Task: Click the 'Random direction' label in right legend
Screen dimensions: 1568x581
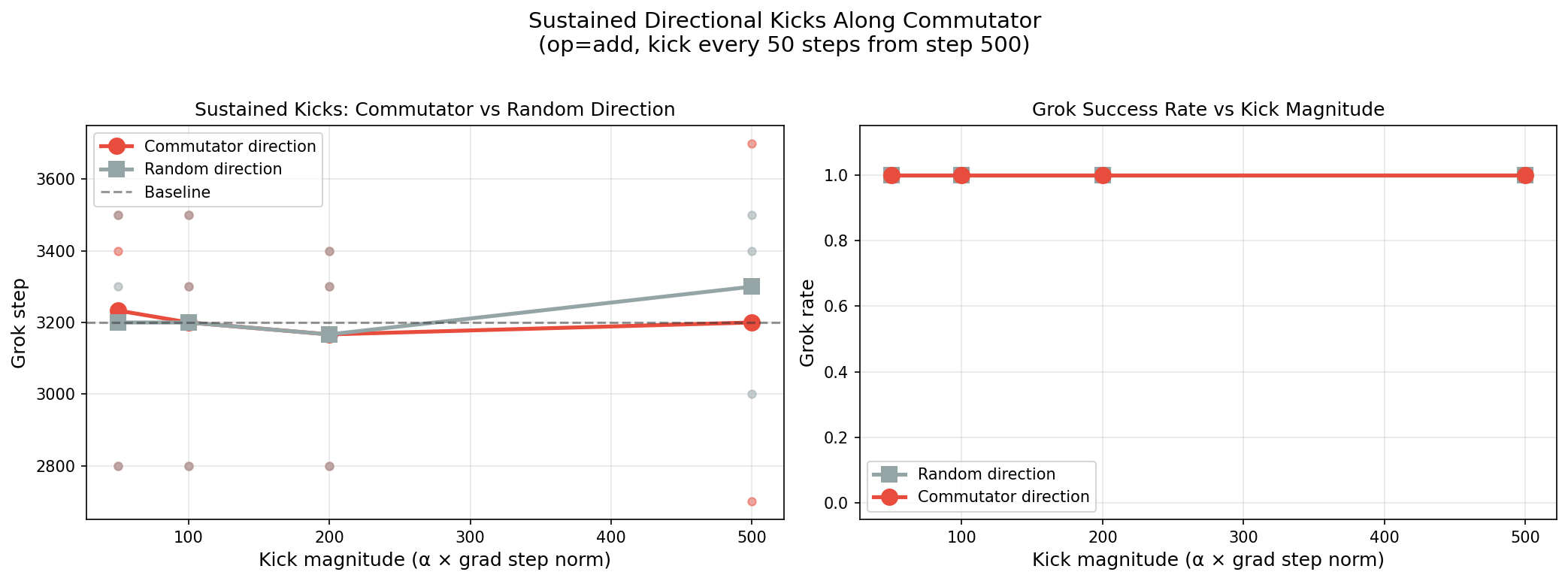Action: 986,474
